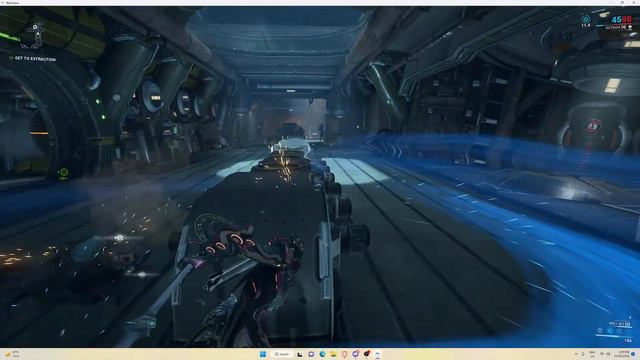
Task: Open the chat app taskbar icon
Action: click(x=311, y=354)
